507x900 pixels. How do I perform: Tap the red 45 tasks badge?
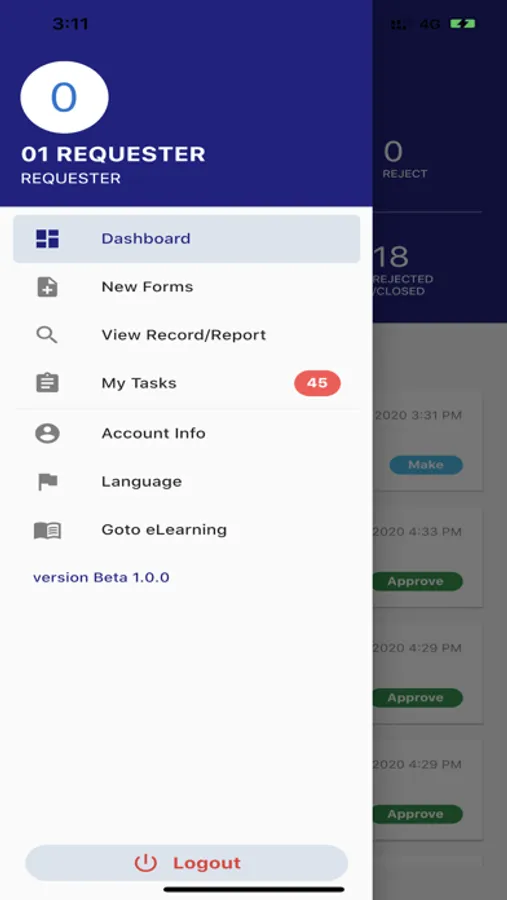317,383
